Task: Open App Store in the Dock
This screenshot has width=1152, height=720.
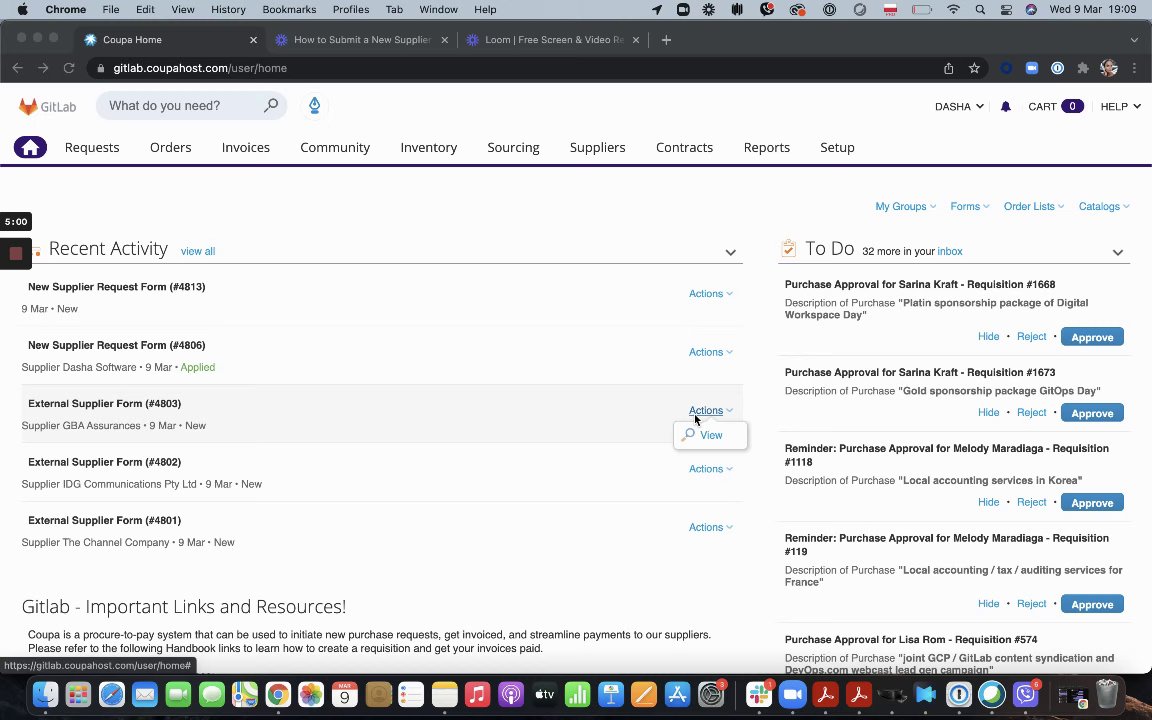Action: (677, 694)
